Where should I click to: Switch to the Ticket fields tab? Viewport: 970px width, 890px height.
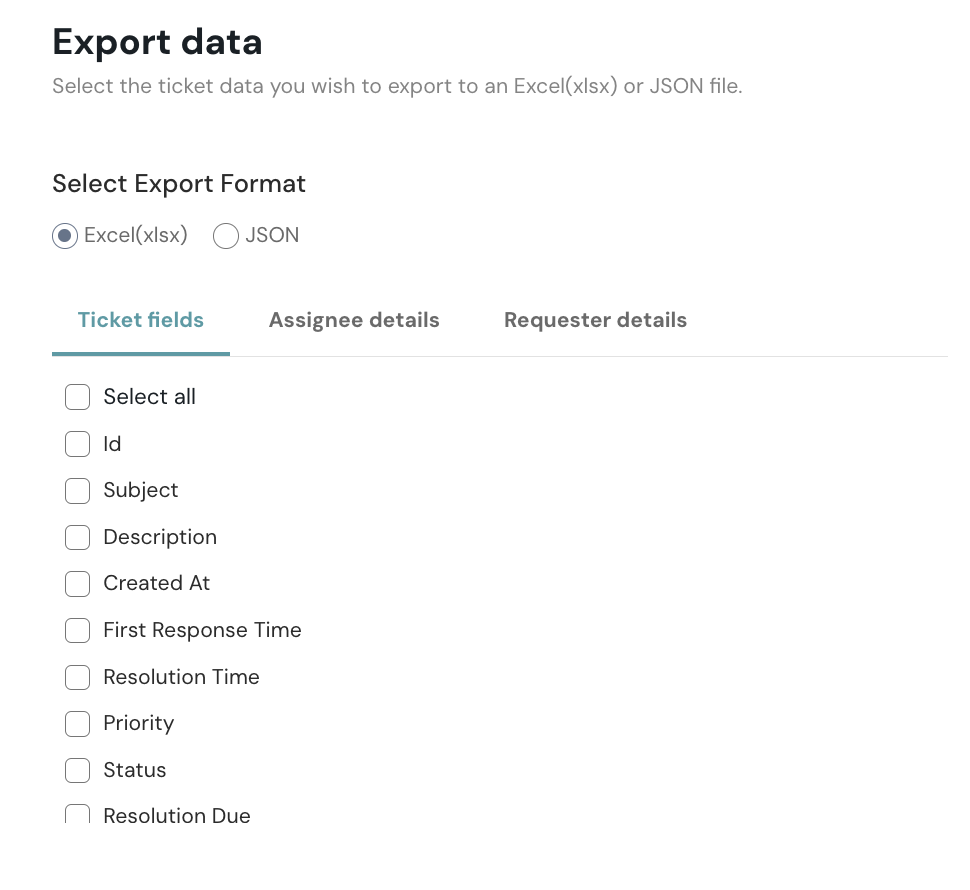click(141, 321)
